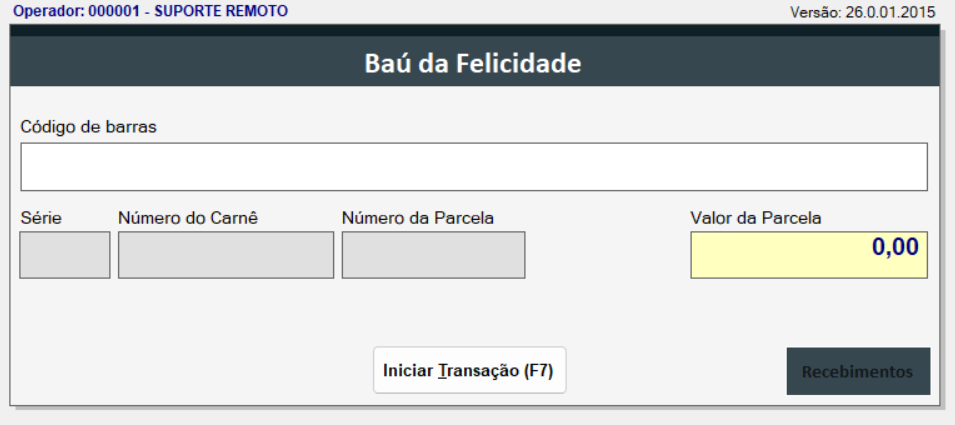Focus the Série field
This screenshot has height=425, width=955.
point(65,255)
